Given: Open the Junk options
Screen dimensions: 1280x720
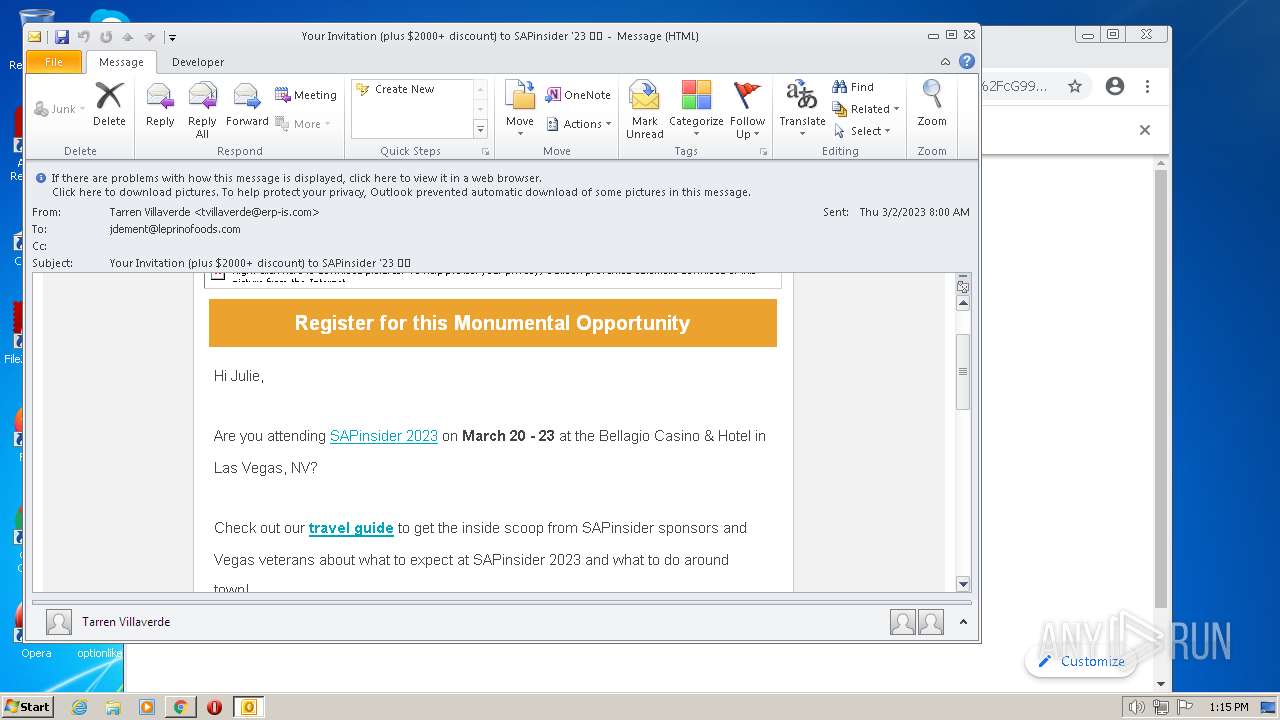Looking at the screenshot, I should point(60,109).
